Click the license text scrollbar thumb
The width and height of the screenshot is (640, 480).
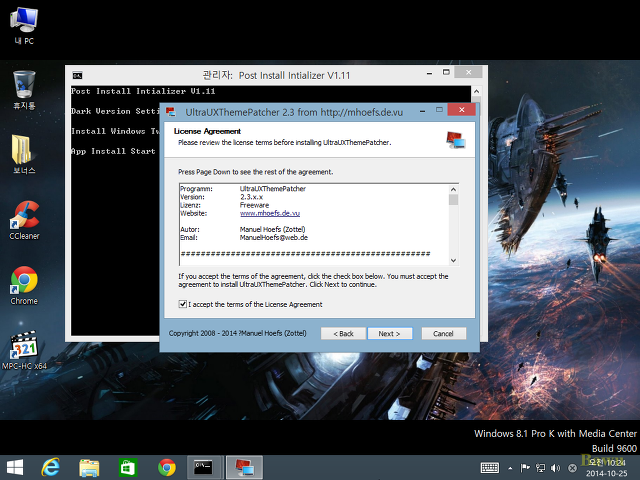pyautogui.click(x=453, y=199)
